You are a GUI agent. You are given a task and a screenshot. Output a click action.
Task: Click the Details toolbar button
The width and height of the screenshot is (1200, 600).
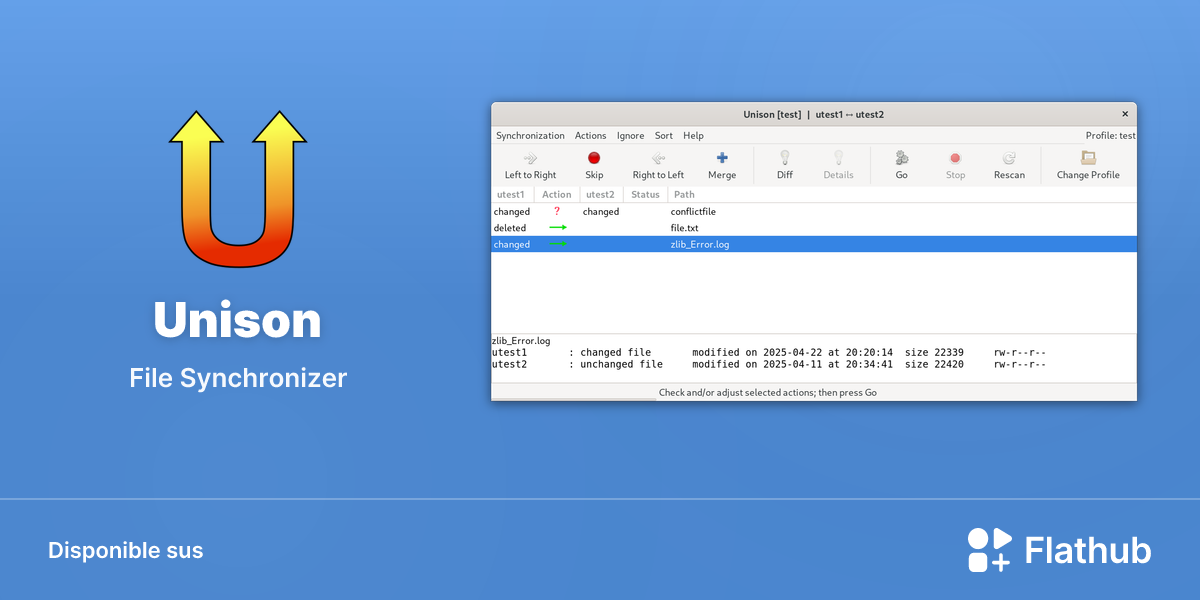838,165
